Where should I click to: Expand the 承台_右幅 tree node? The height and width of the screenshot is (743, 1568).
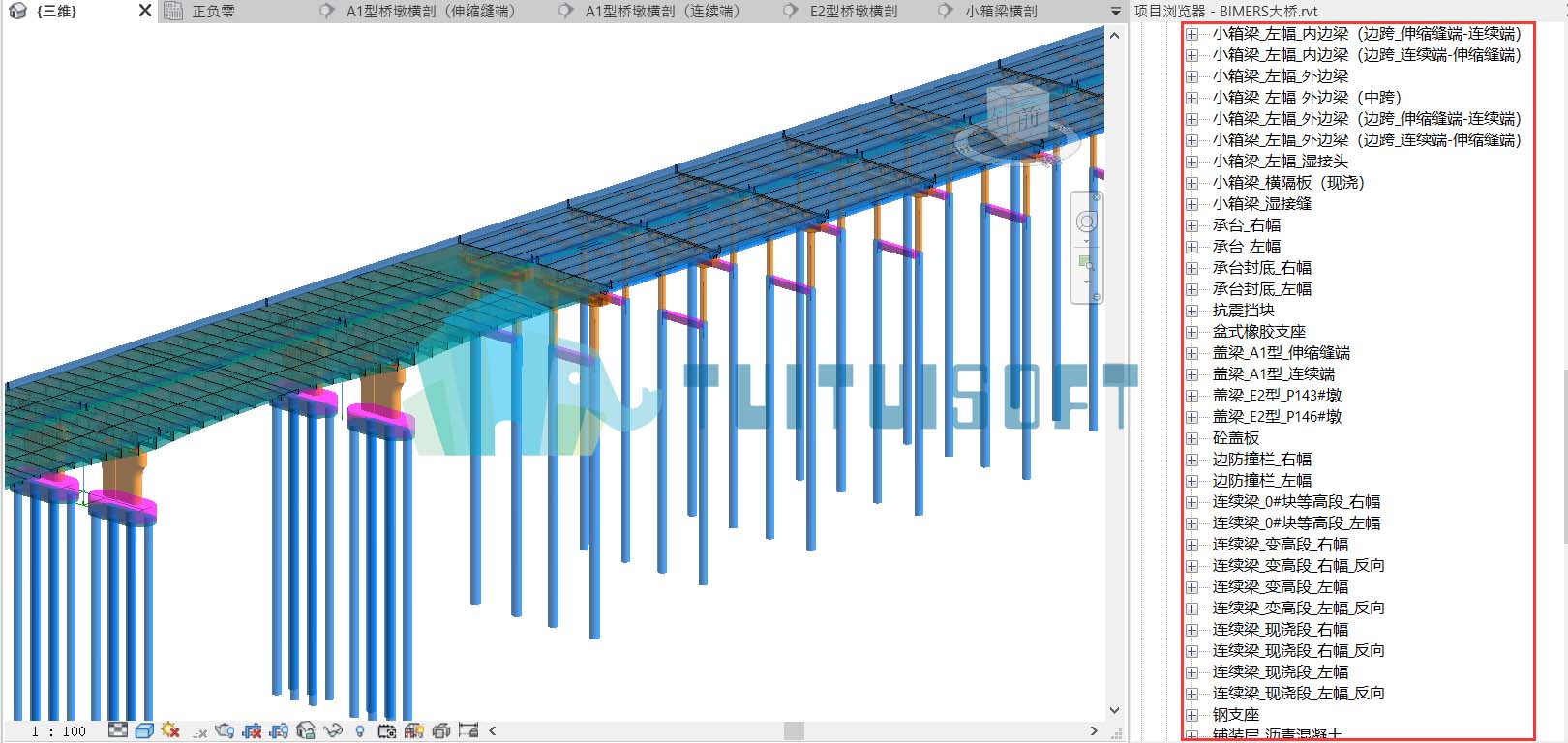pyautogui.click(x=1192, y=225)
